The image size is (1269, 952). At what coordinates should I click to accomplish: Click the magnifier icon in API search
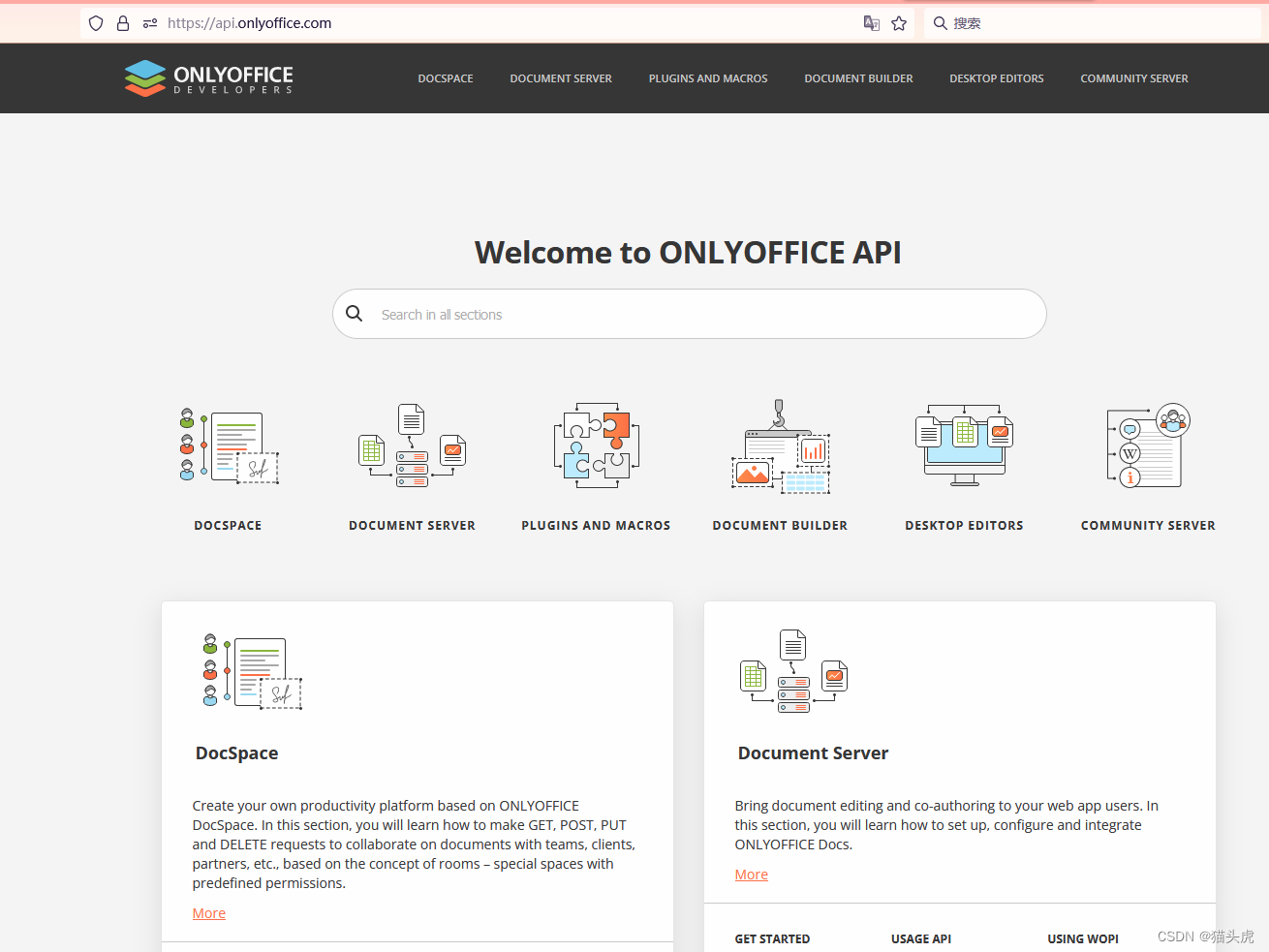click(x=355, y=314)
